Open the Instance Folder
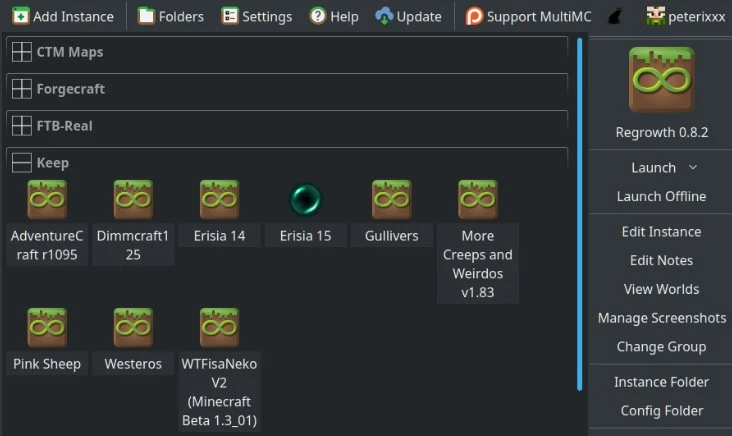The width and height of the screenshot is (732, 436). point(661,382)
